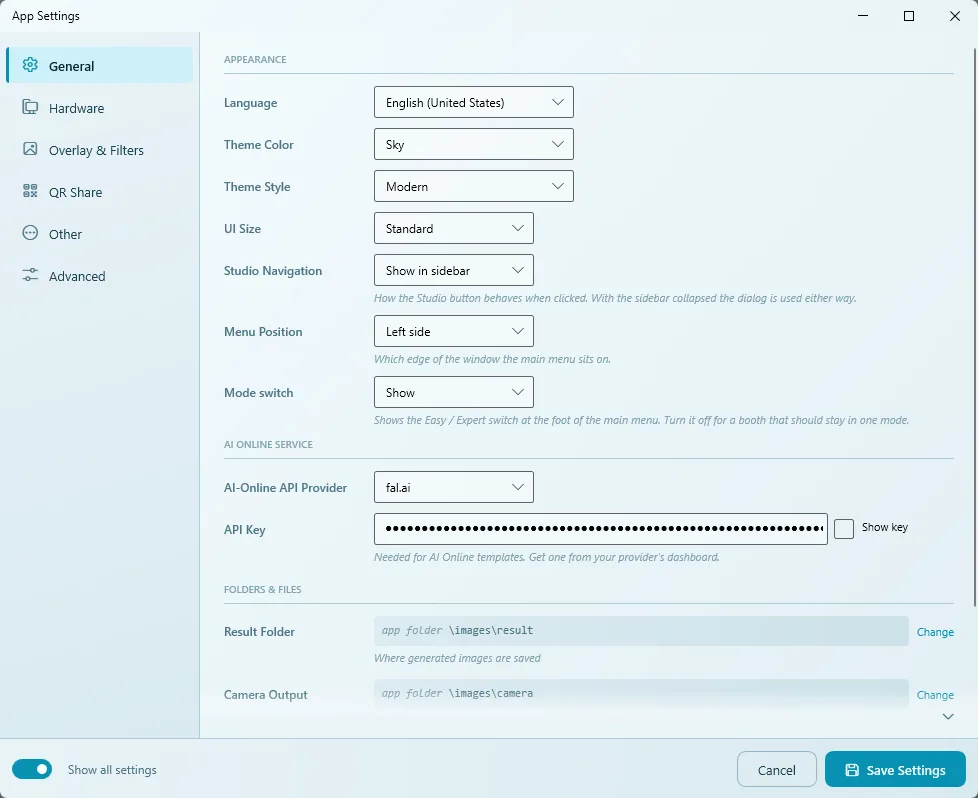Click the 'Which edge of the window' hint text

click(x=492, y=359)
